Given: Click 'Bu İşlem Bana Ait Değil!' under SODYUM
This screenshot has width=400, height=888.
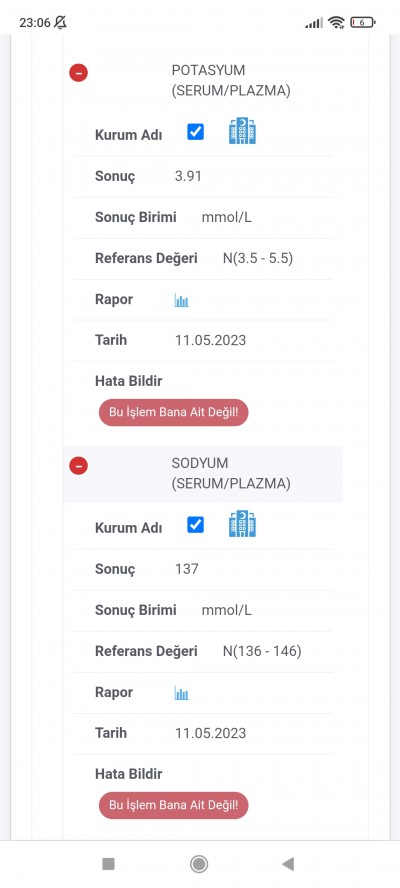Looking at the screenshot, I should click(173, 805).
